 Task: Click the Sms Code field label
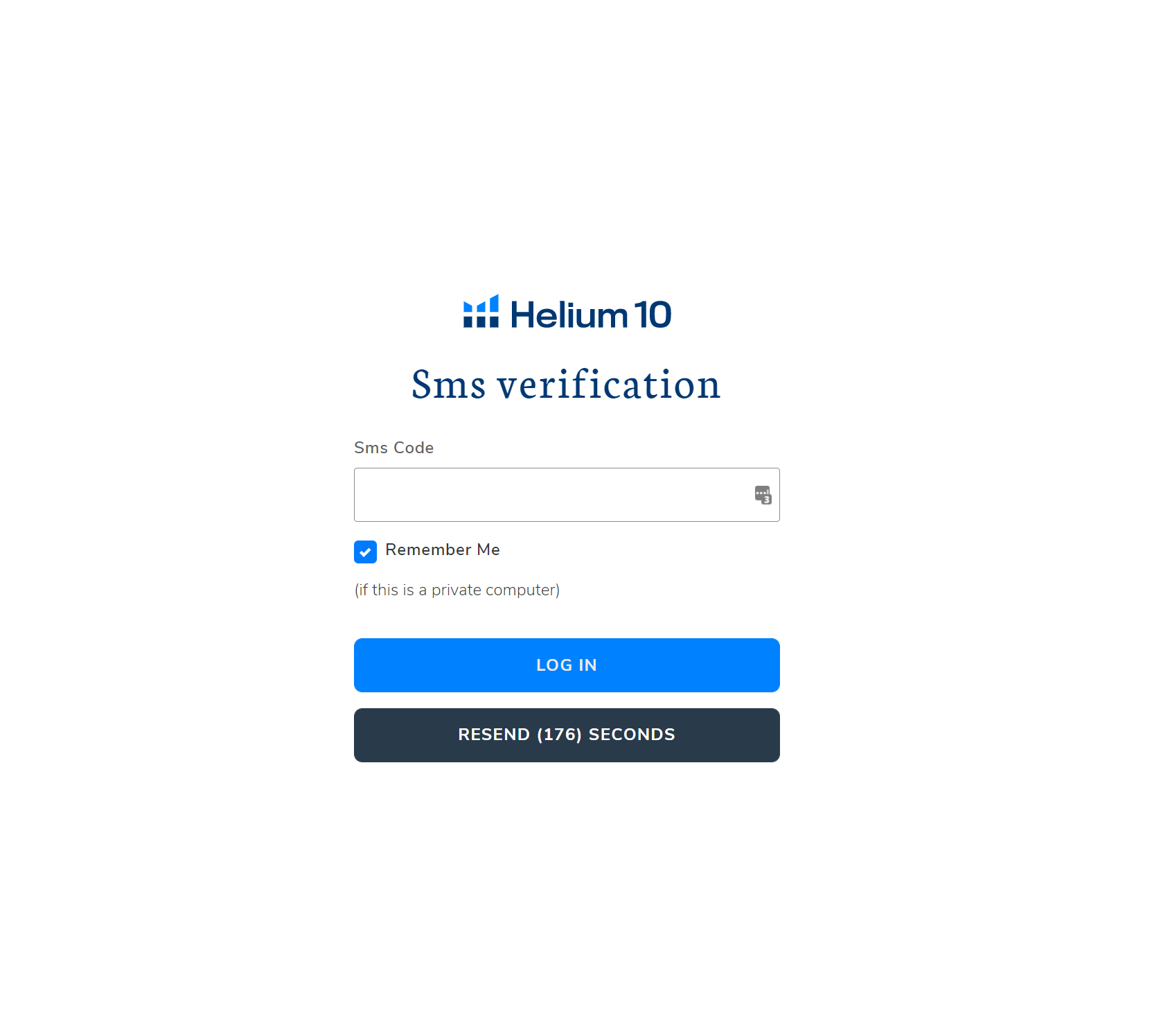pyautogui.click(x=394, y=448)
